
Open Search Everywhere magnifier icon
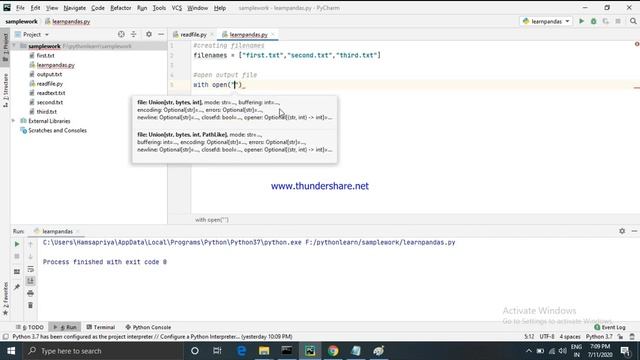[633, 21]
